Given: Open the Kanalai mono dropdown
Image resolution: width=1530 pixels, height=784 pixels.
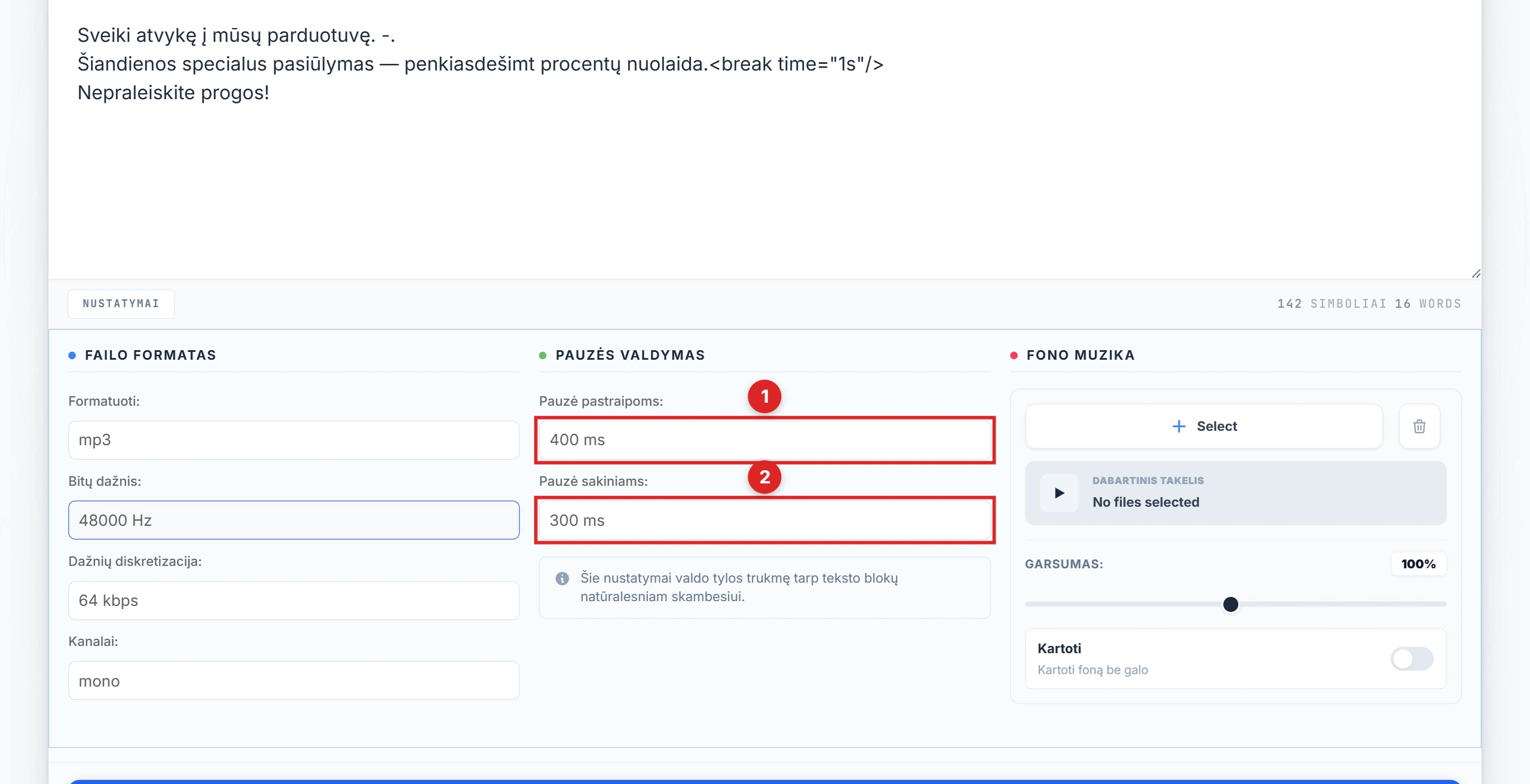Looking at the screenshot, I should tap(293, 681).
